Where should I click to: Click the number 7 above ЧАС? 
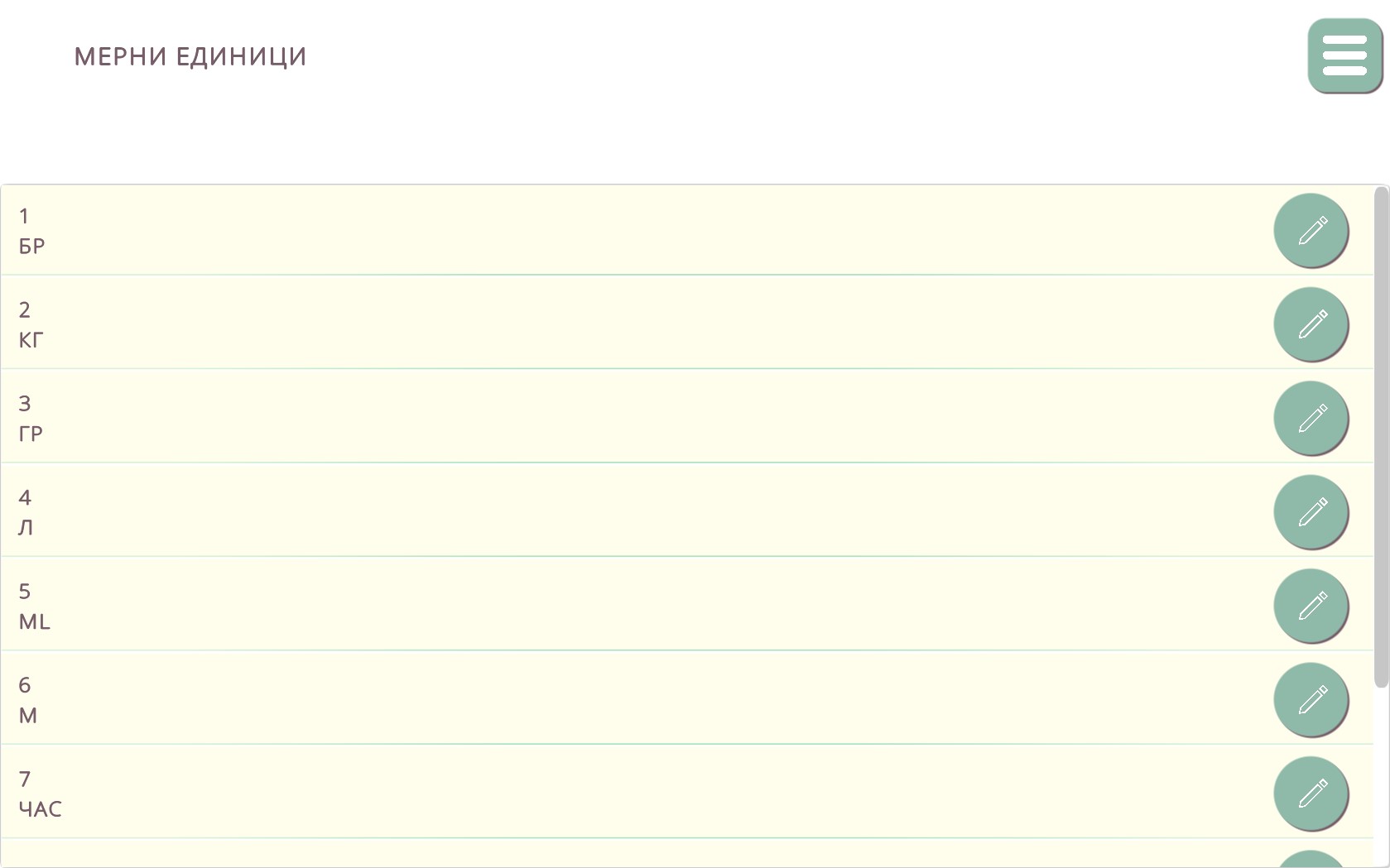[25, 779]
